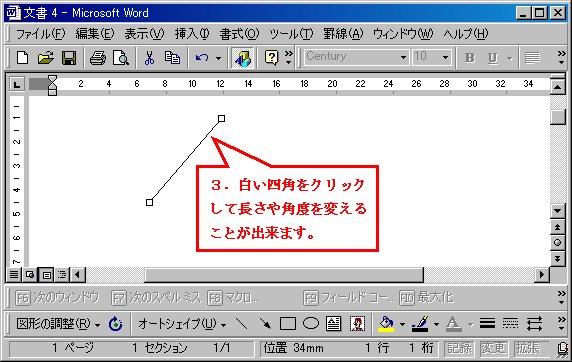Open the Print Preview icon

pos(121,58)
